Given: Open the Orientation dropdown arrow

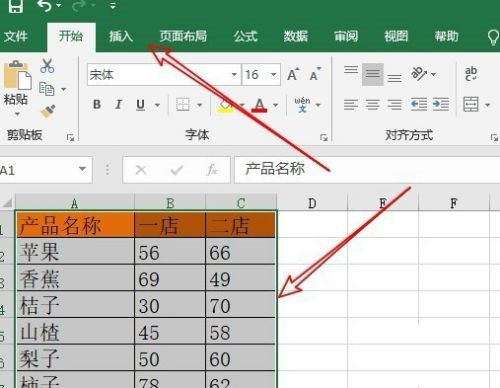Looking at the screenshot, I should [x=433, y=74].
